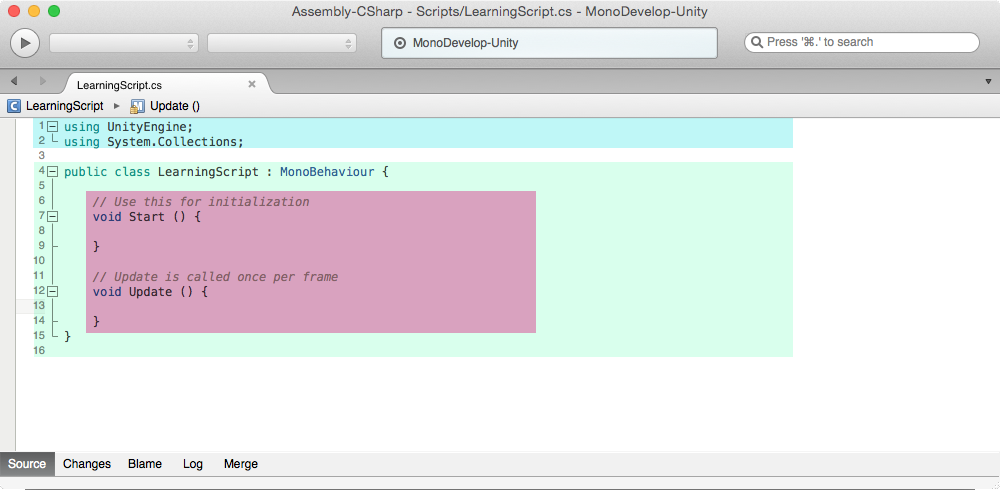Switch to the Changes view tab
Screen dimensions: 1000x490
click(x=87, y=464)
